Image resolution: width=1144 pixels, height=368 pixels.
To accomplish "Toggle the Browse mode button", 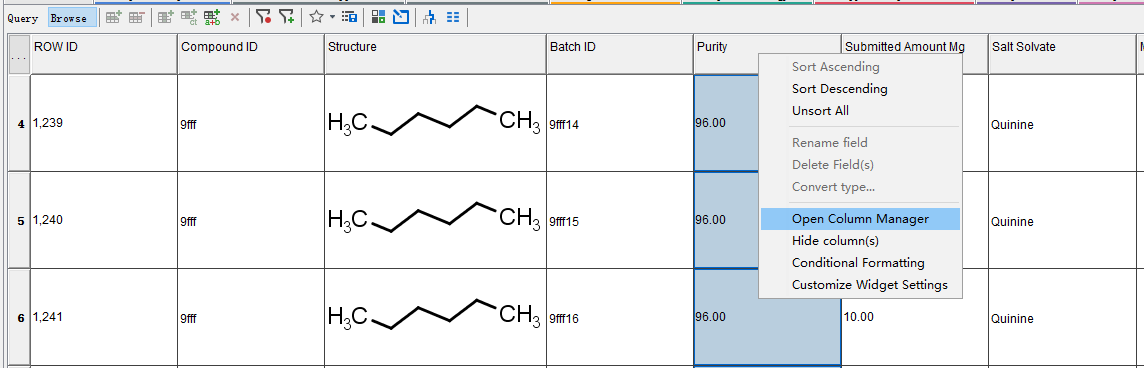I will click(69, 18).
